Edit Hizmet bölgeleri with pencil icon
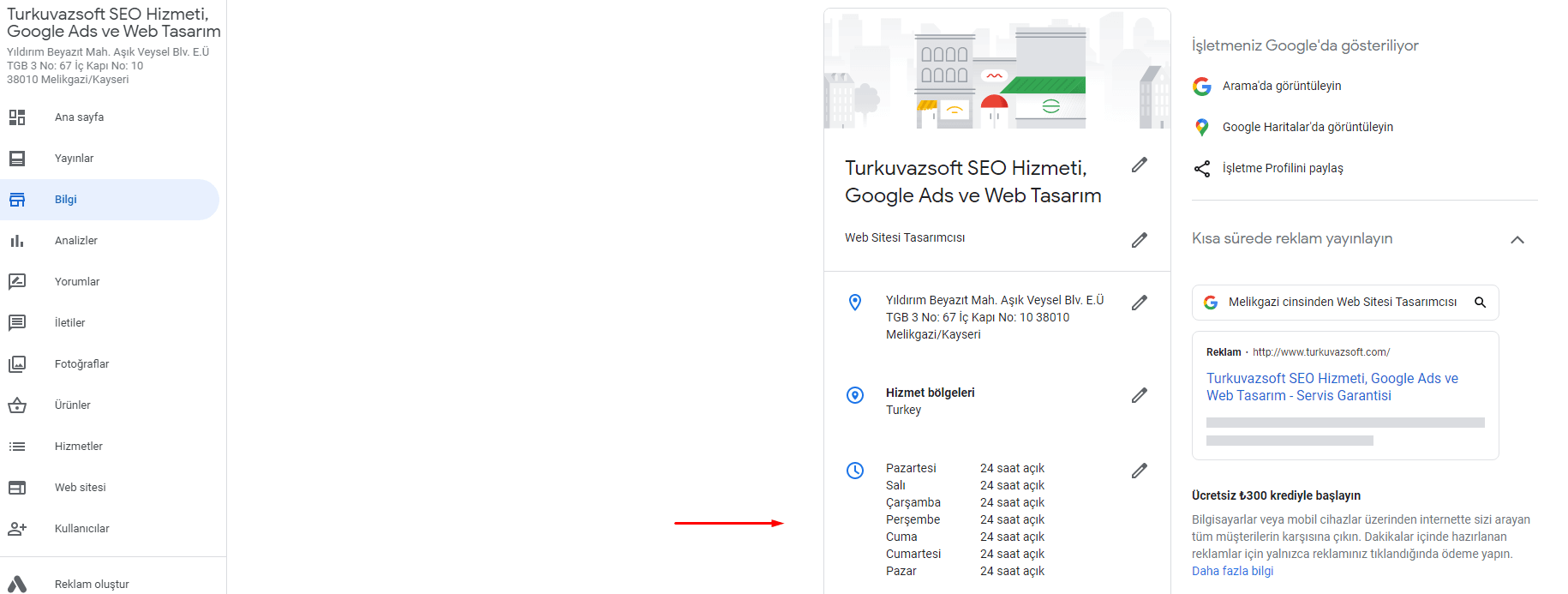 click(x=1140, y=395)
